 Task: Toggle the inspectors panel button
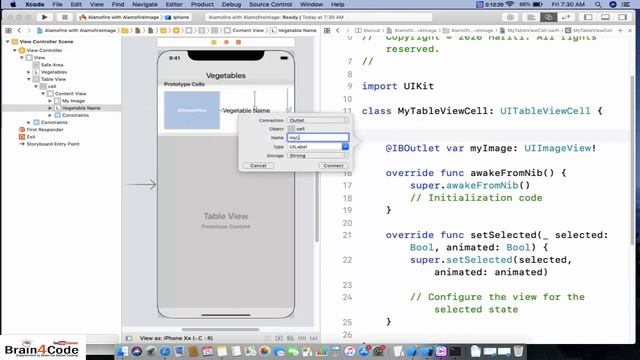pos(622,17)
